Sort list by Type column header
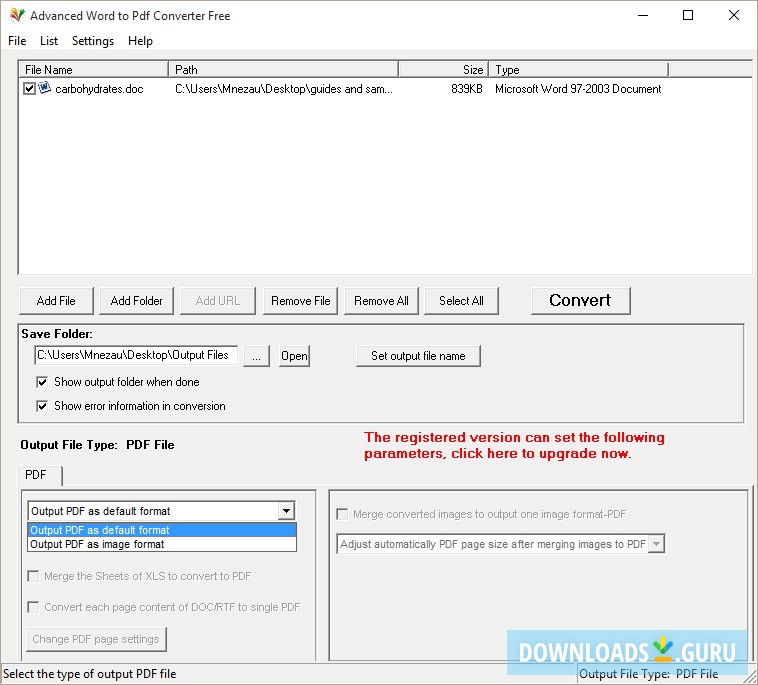This screenshot has width=758, height=685. pyautogui.click(x=578, y=70)
